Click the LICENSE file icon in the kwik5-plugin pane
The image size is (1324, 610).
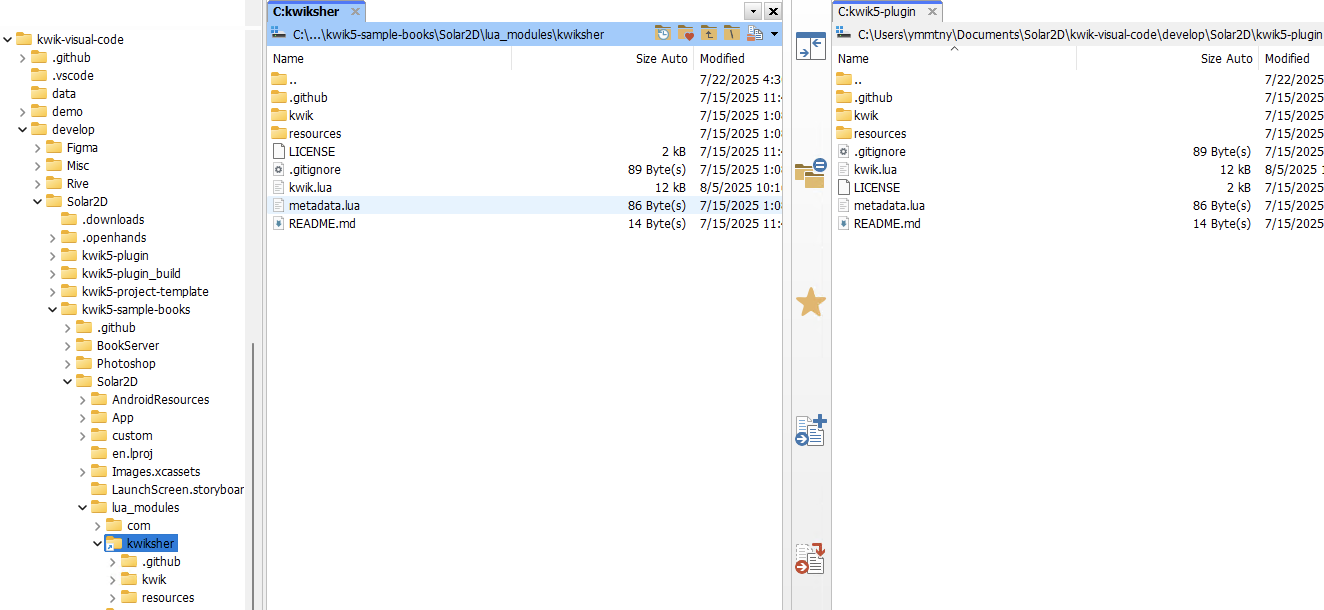(844, 187)
